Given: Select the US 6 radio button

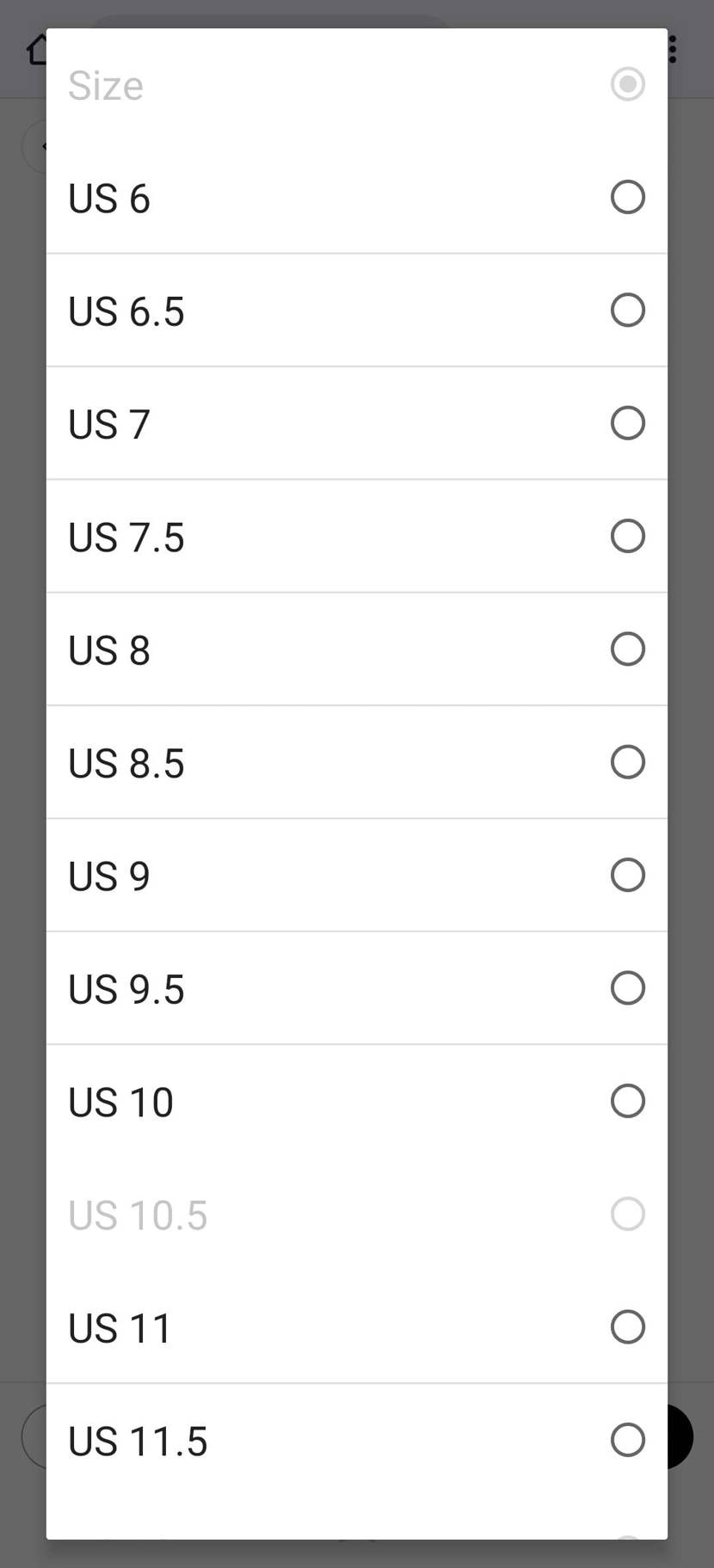Looking at the screenshot, I should [x=627, y=197].
